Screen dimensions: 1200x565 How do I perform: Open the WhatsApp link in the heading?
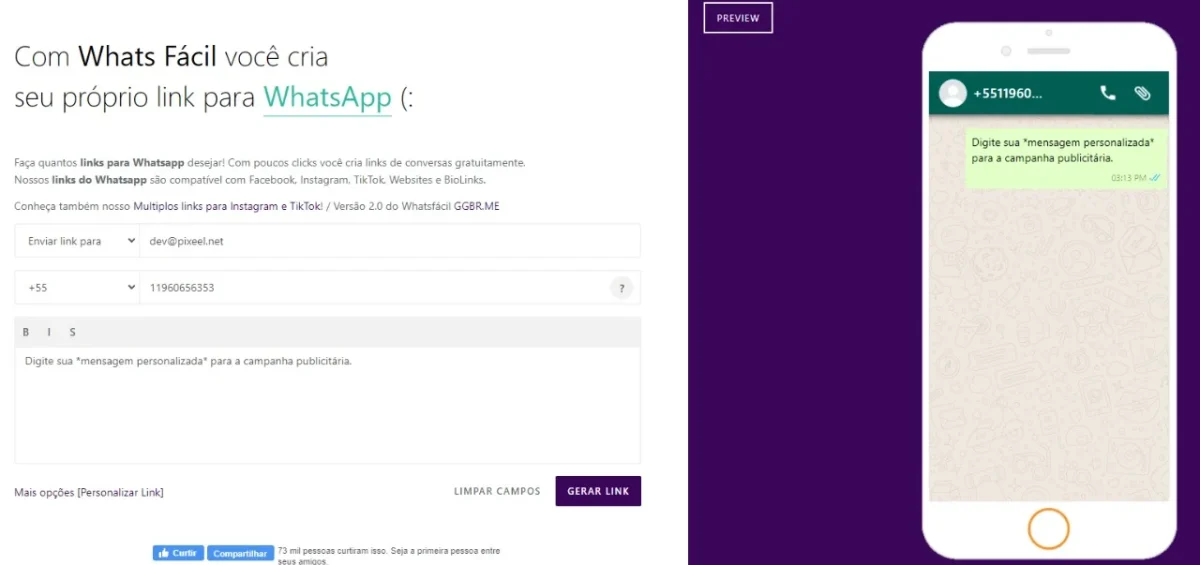click(327, 99)
